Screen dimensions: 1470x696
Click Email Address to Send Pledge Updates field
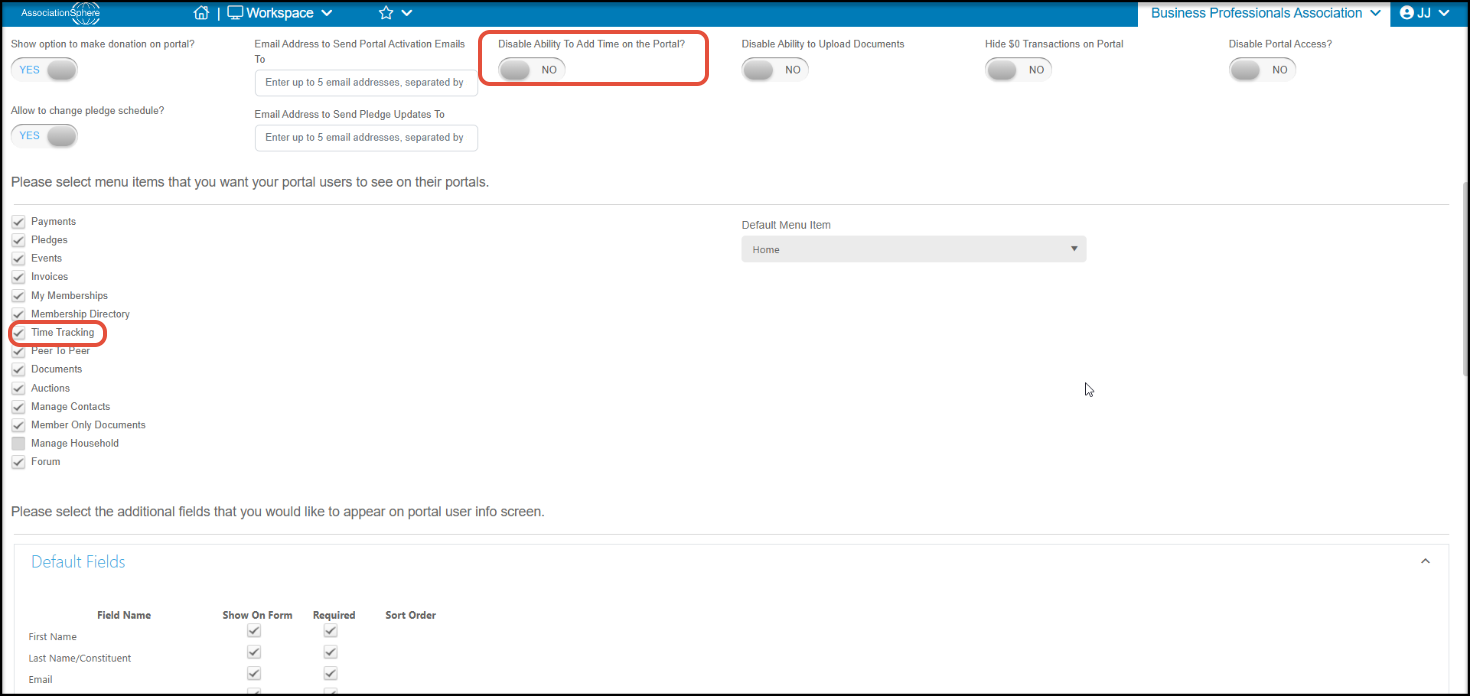click(366, 138)
